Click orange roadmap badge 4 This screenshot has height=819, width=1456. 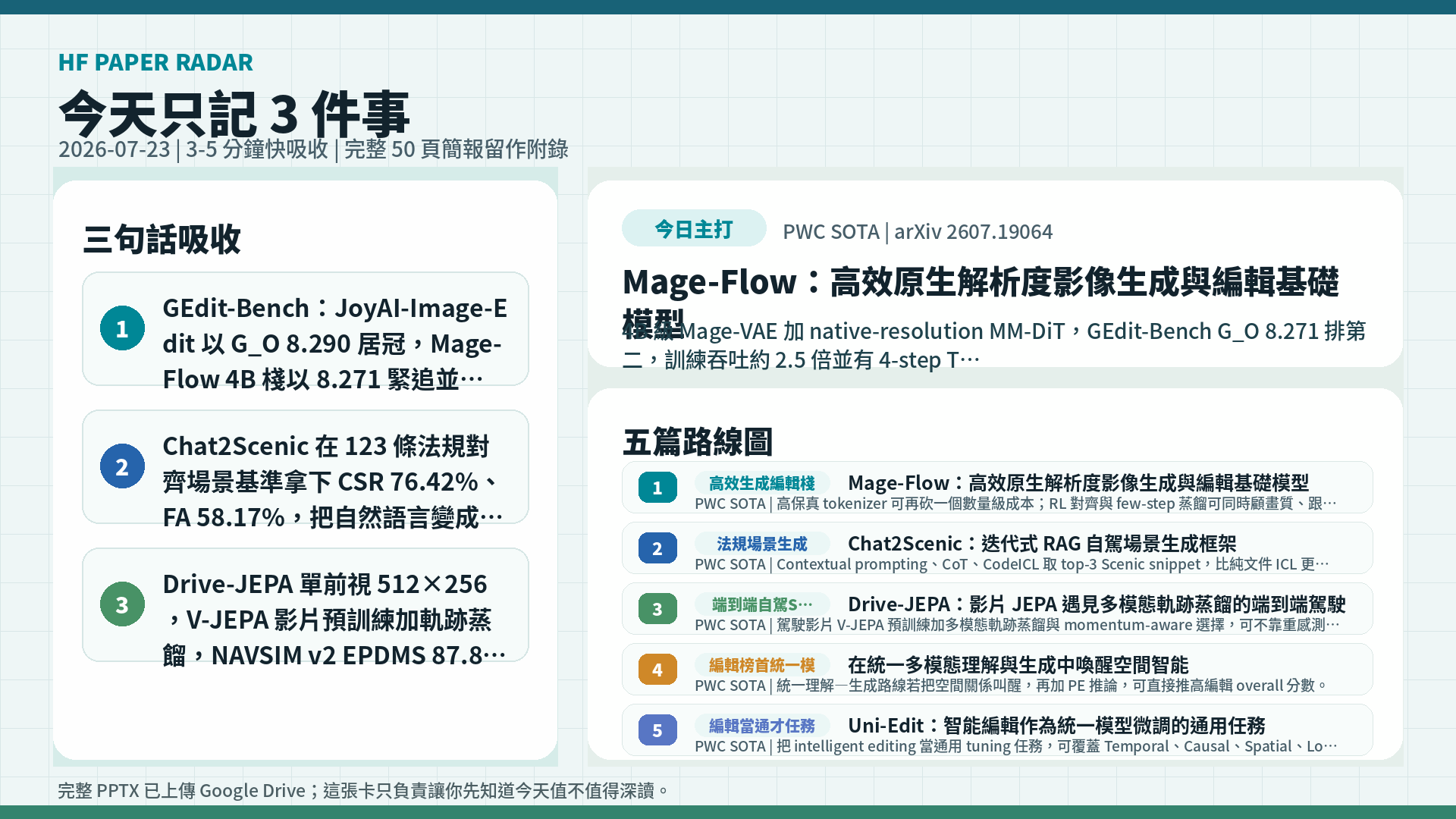pos(657,670)
